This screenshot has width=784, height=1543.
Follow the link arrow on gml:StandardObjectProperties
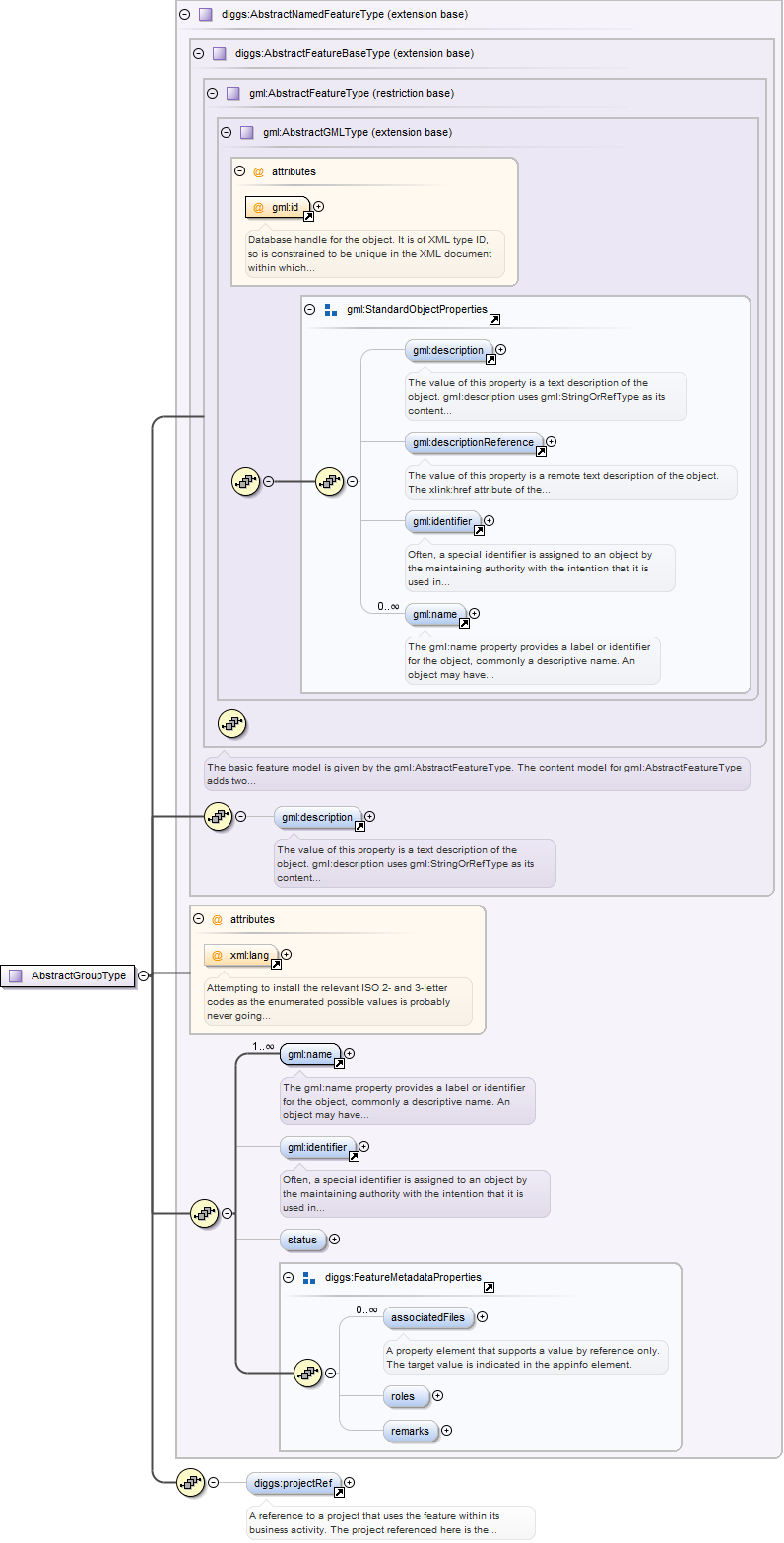[494, 320]
